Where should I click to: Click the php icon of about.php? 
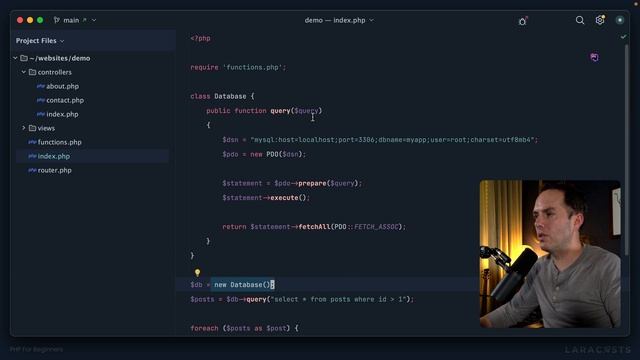(x=40, y=86)
